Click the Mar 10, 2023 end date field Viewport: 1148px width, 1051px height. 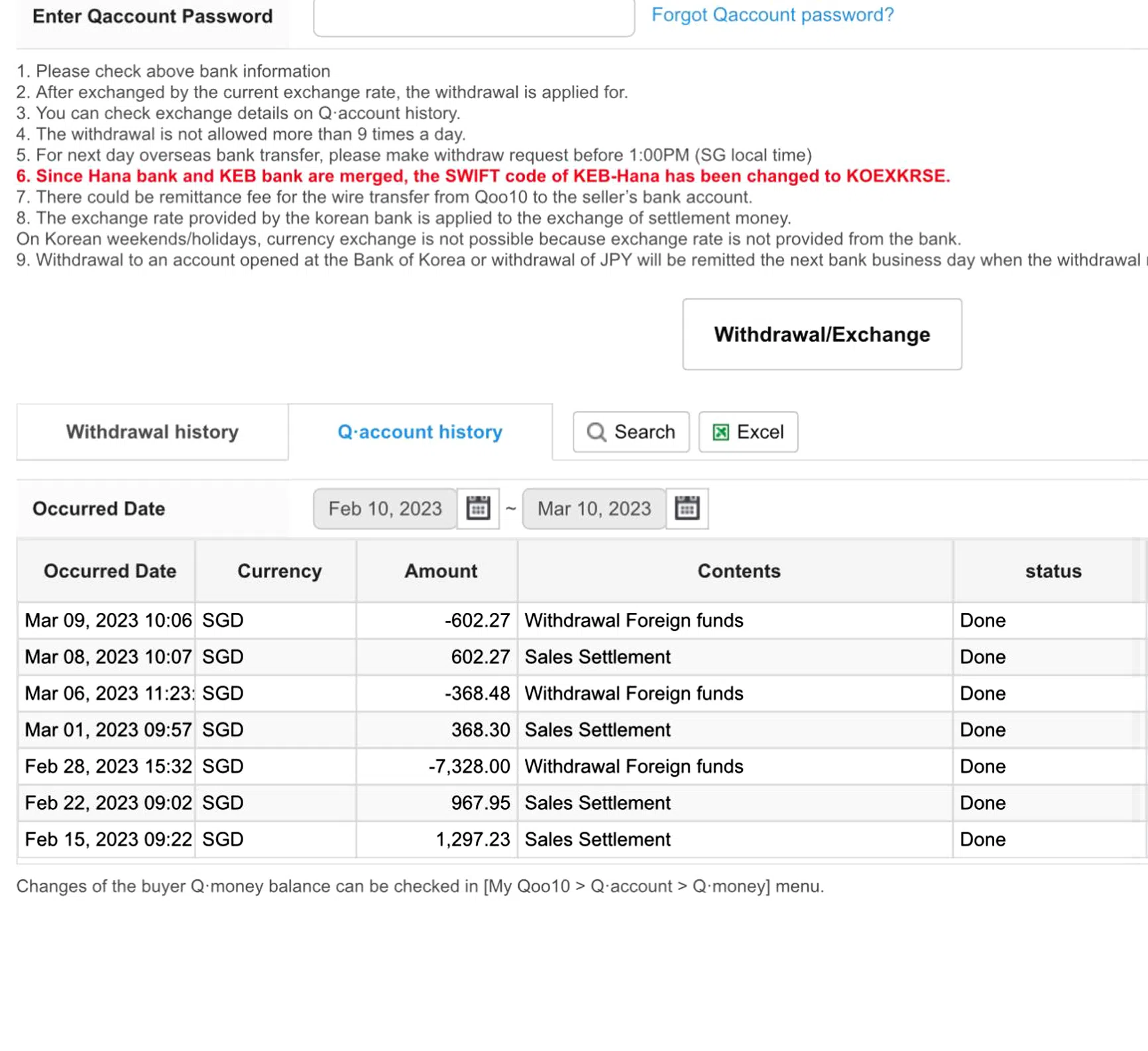[x=594, y=508]
